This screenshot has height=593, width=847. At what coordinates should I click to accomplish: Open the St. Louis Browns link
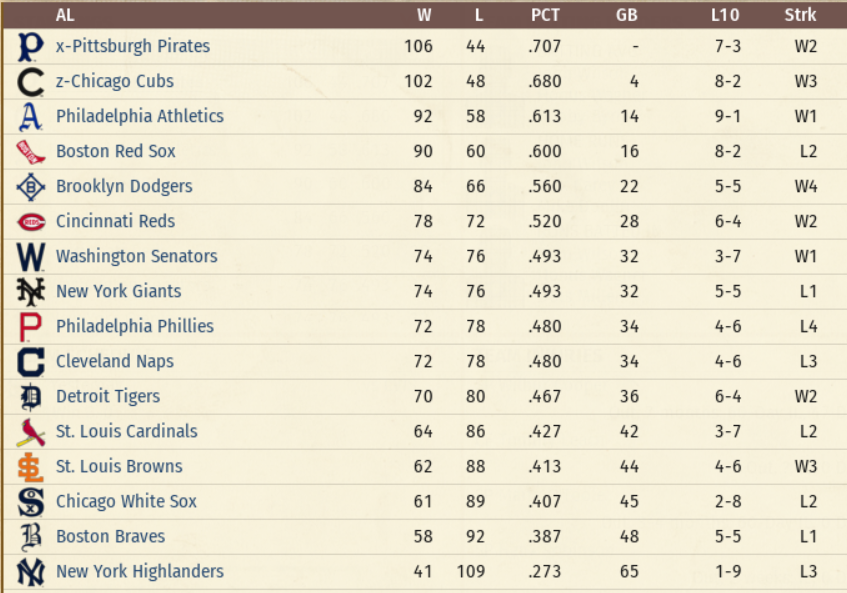(119, 466)
